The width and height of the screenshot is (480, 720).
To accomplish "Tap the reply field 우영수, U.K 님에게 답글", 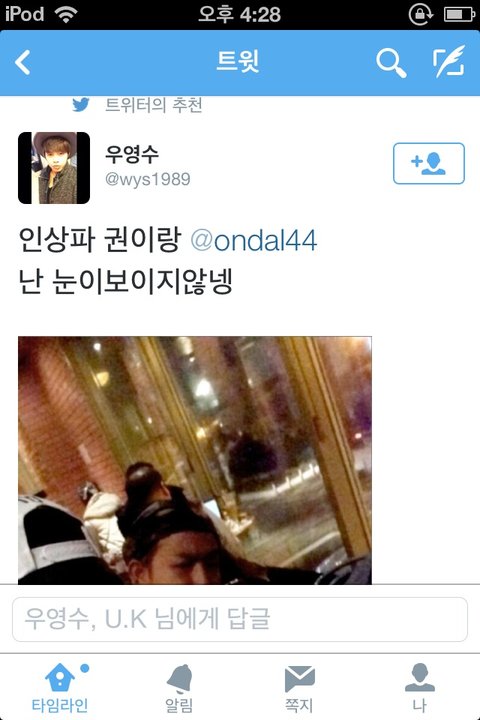I will (240, 619).
